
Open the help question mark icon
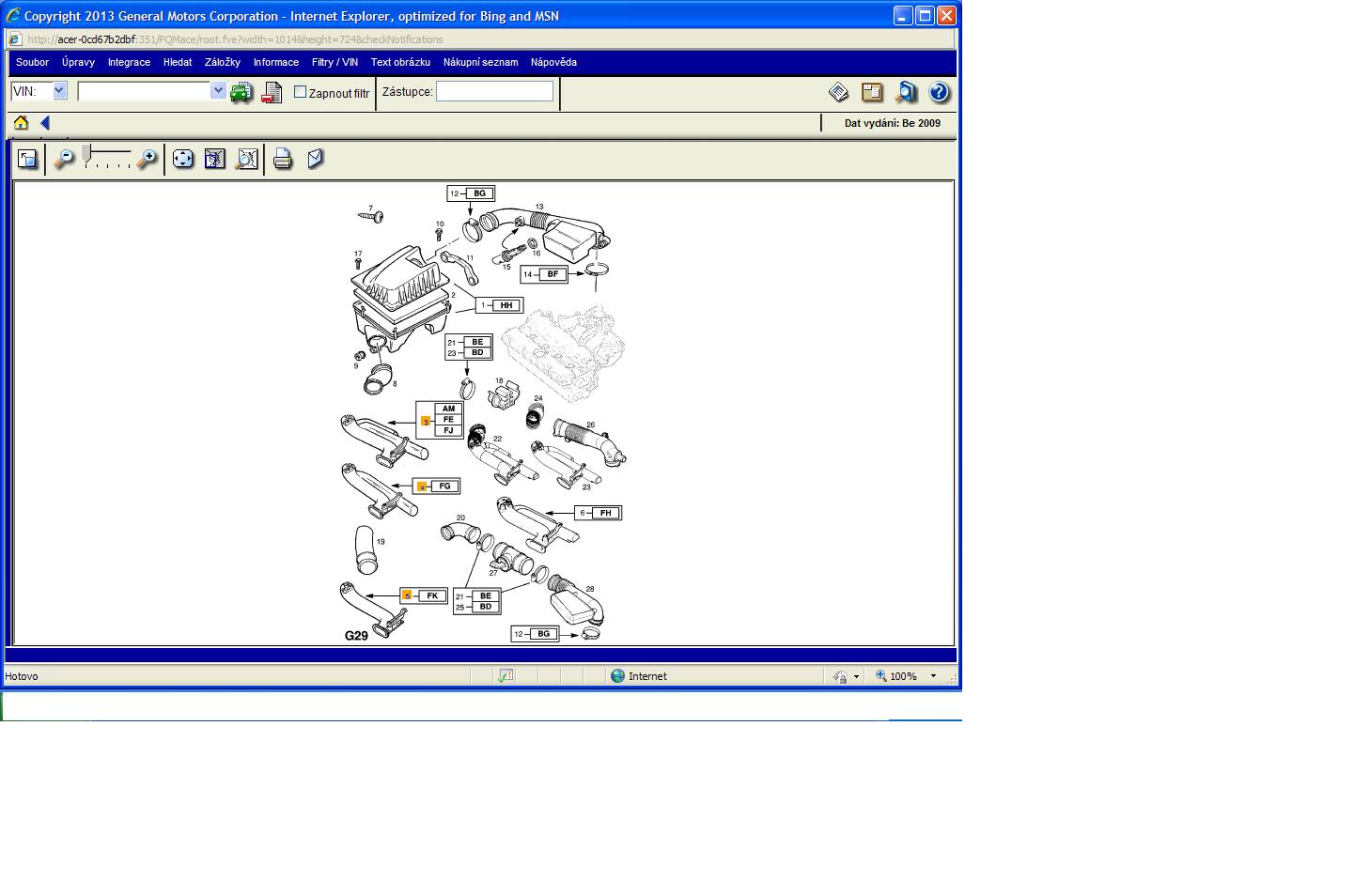tap(939, 92)
